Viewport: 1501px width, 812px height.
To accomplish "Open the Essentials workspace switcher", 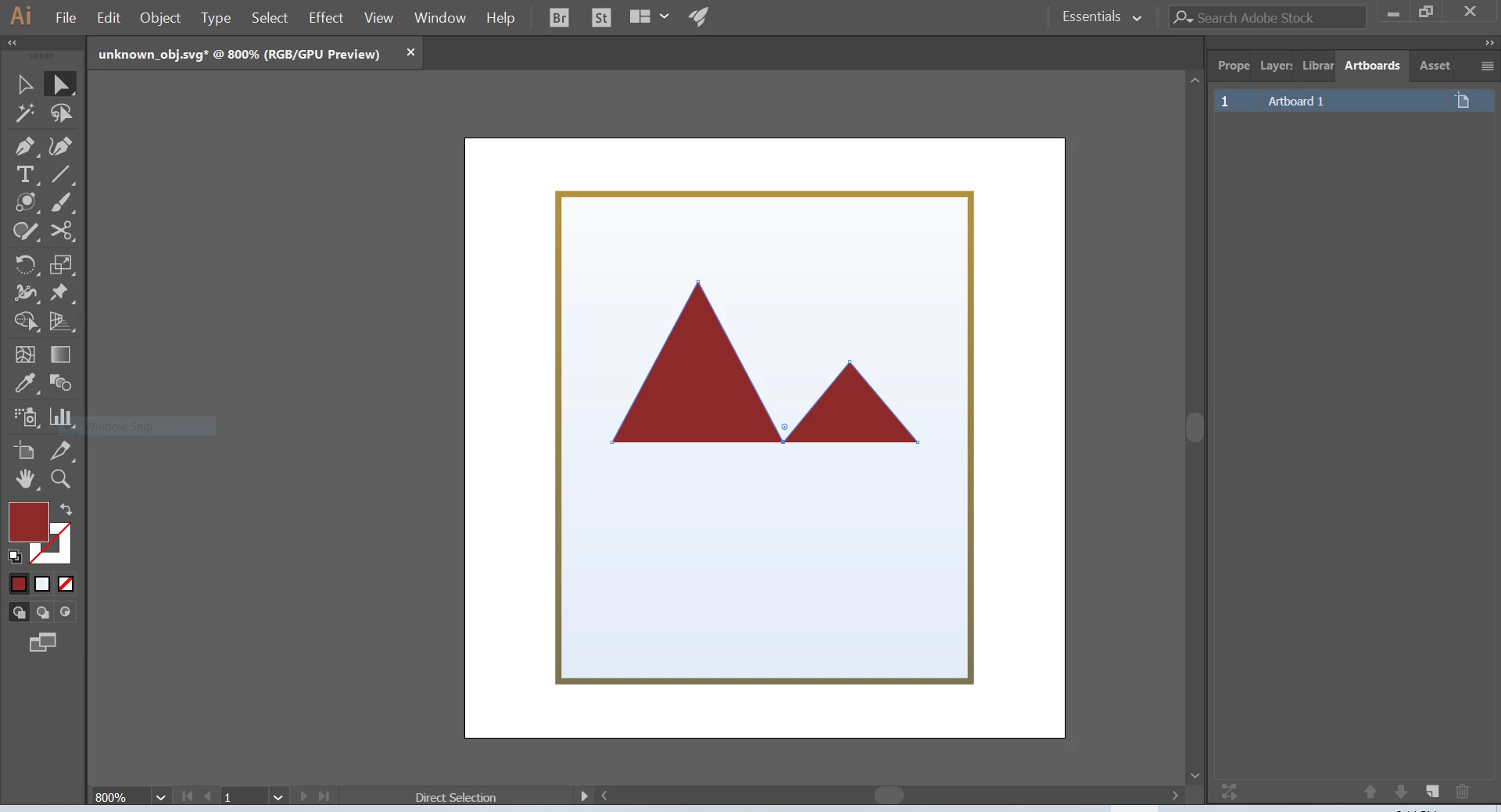I will coord(1102,16).
